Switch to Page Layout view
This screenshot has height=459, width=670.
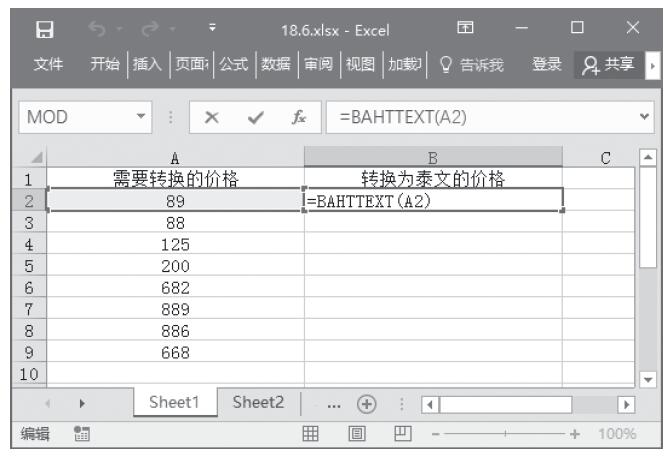(357, 433)
